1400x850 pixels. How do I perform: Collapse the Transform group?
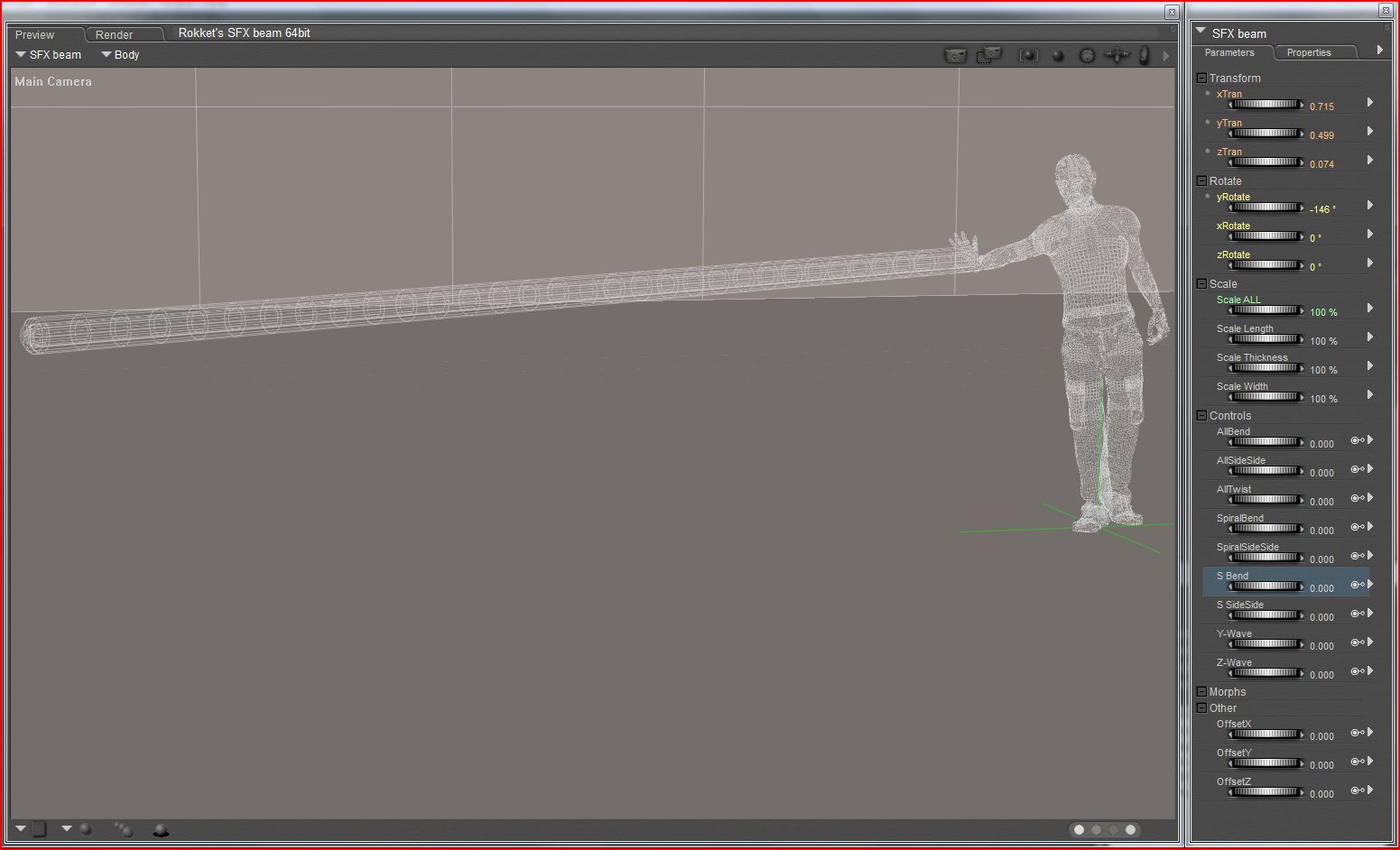[x=1201, y=79]
